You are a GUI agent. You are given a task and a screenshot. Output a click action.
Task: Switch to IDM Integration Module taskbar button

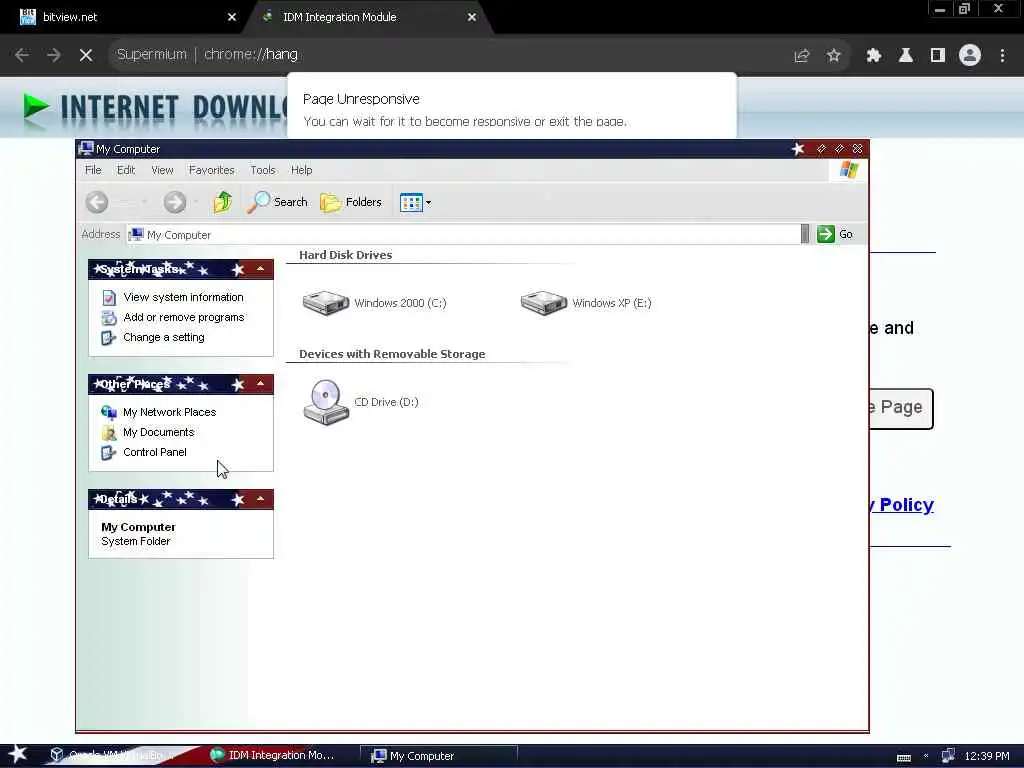[x=274, y=755]
